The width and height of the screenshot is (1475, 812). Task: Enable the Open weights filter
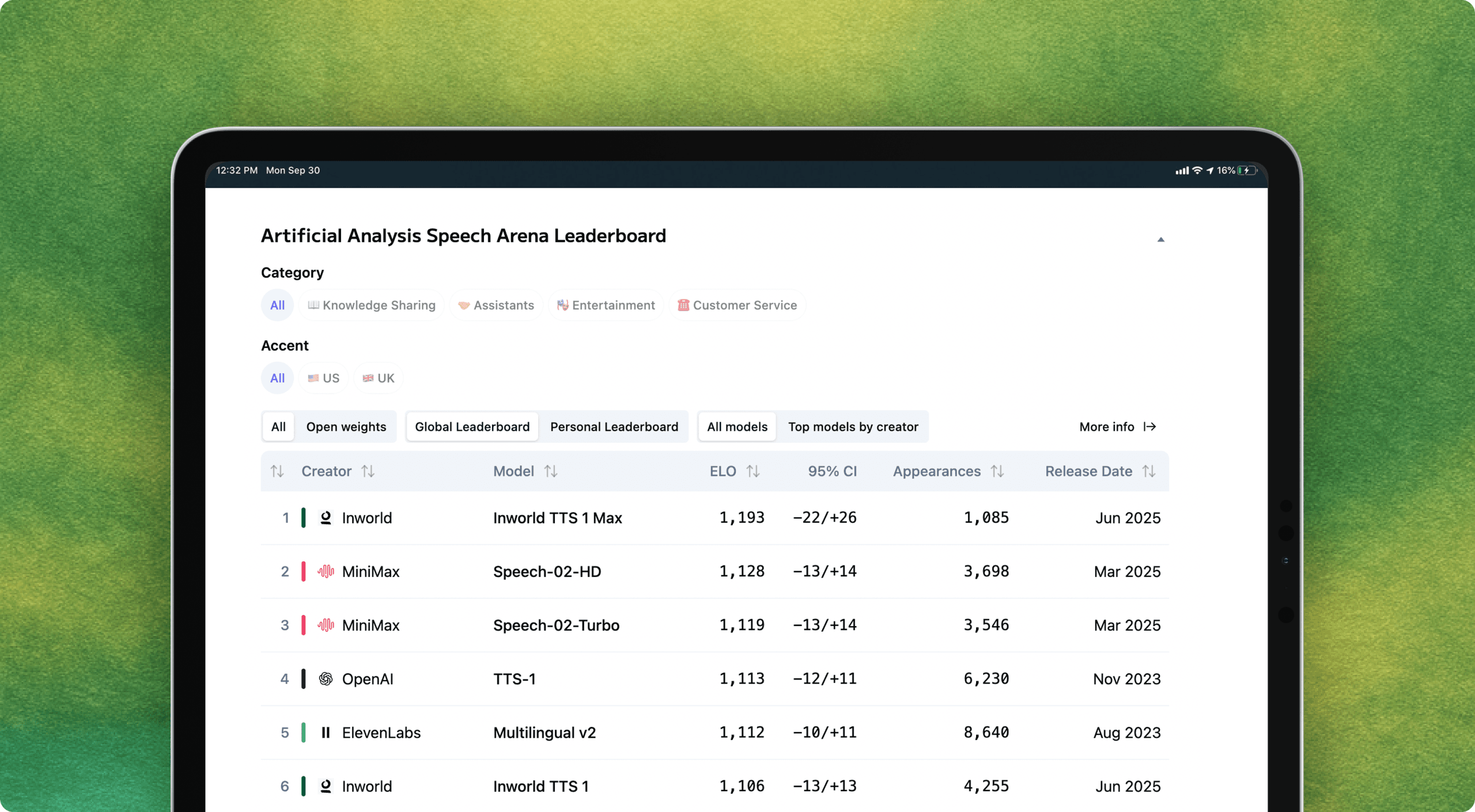pos(346,427)
